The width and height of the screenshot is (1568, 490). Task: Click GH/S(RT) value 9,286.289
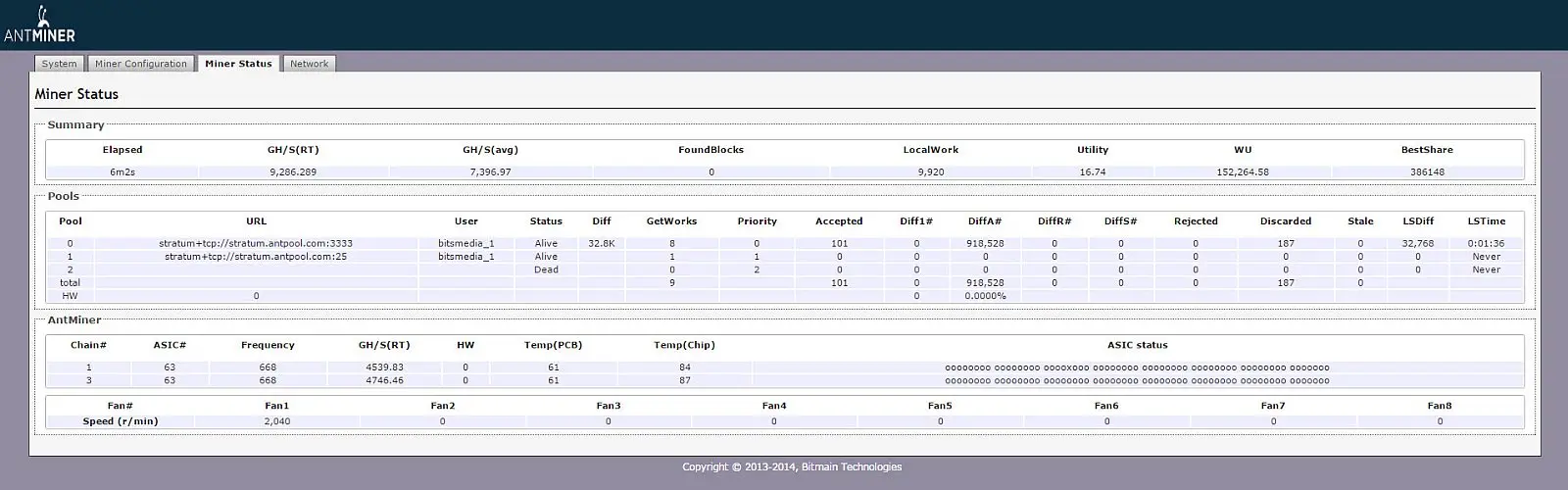click(293, 171)
